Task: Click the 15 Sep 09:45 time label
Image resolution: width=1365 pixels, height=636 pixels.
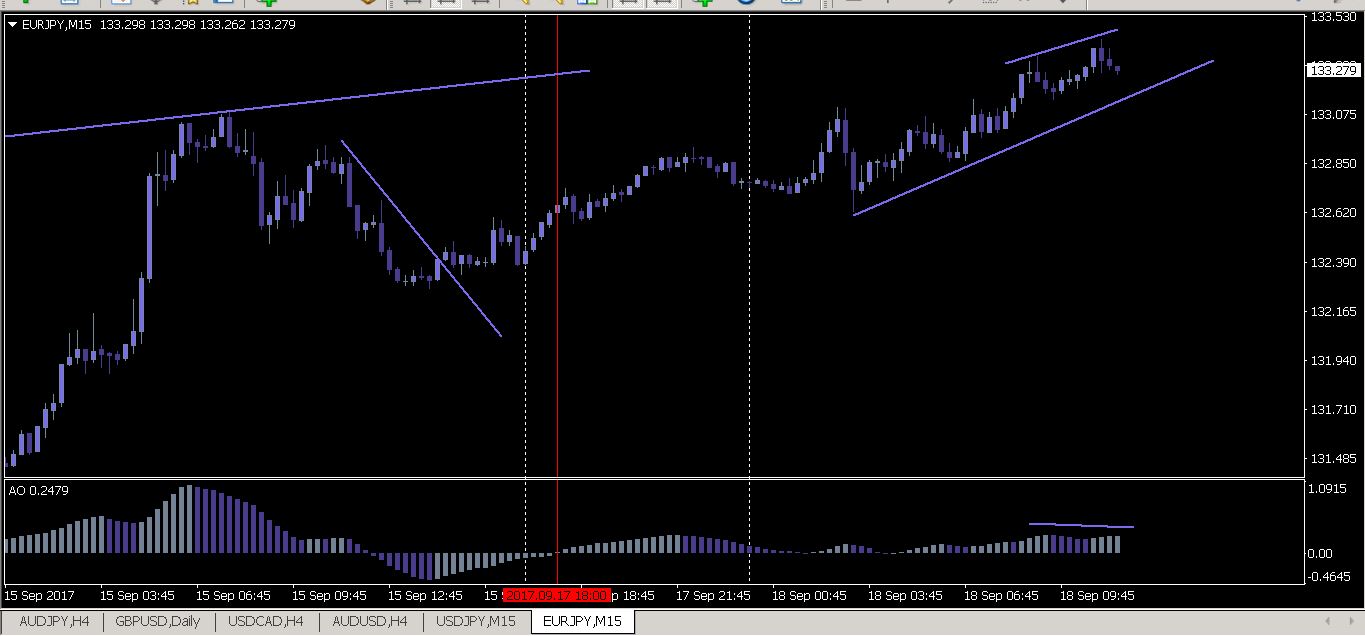Action: [x=329, y=595]
